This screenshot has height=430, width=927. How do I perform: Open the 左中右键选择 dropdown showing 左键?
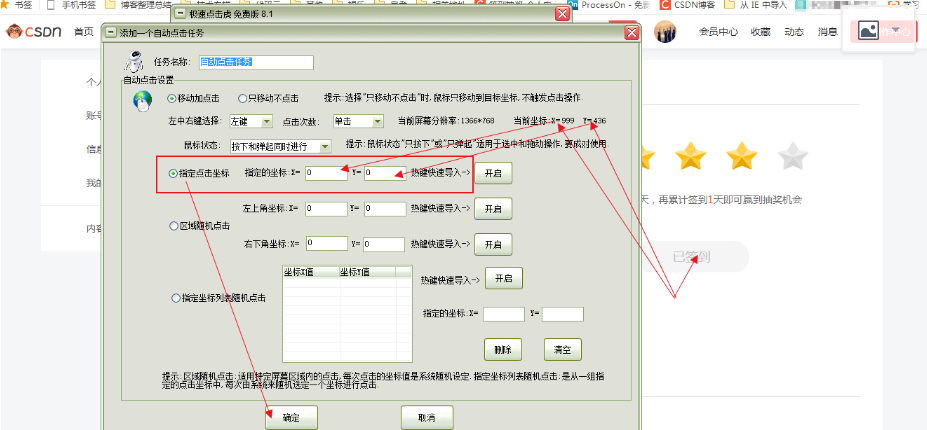(x=251, y=121)
